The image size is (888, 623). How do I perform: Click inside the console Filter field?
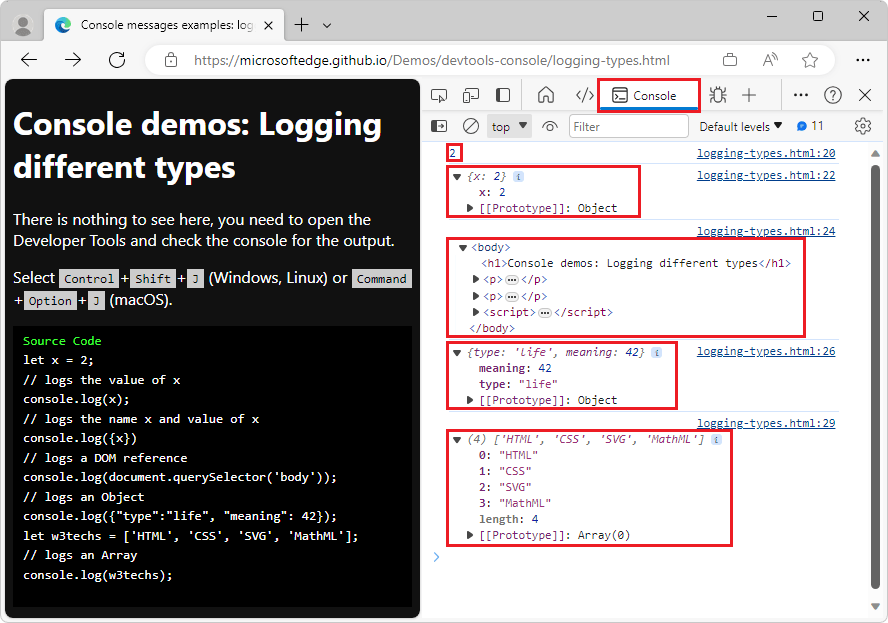tap(628, 126)
